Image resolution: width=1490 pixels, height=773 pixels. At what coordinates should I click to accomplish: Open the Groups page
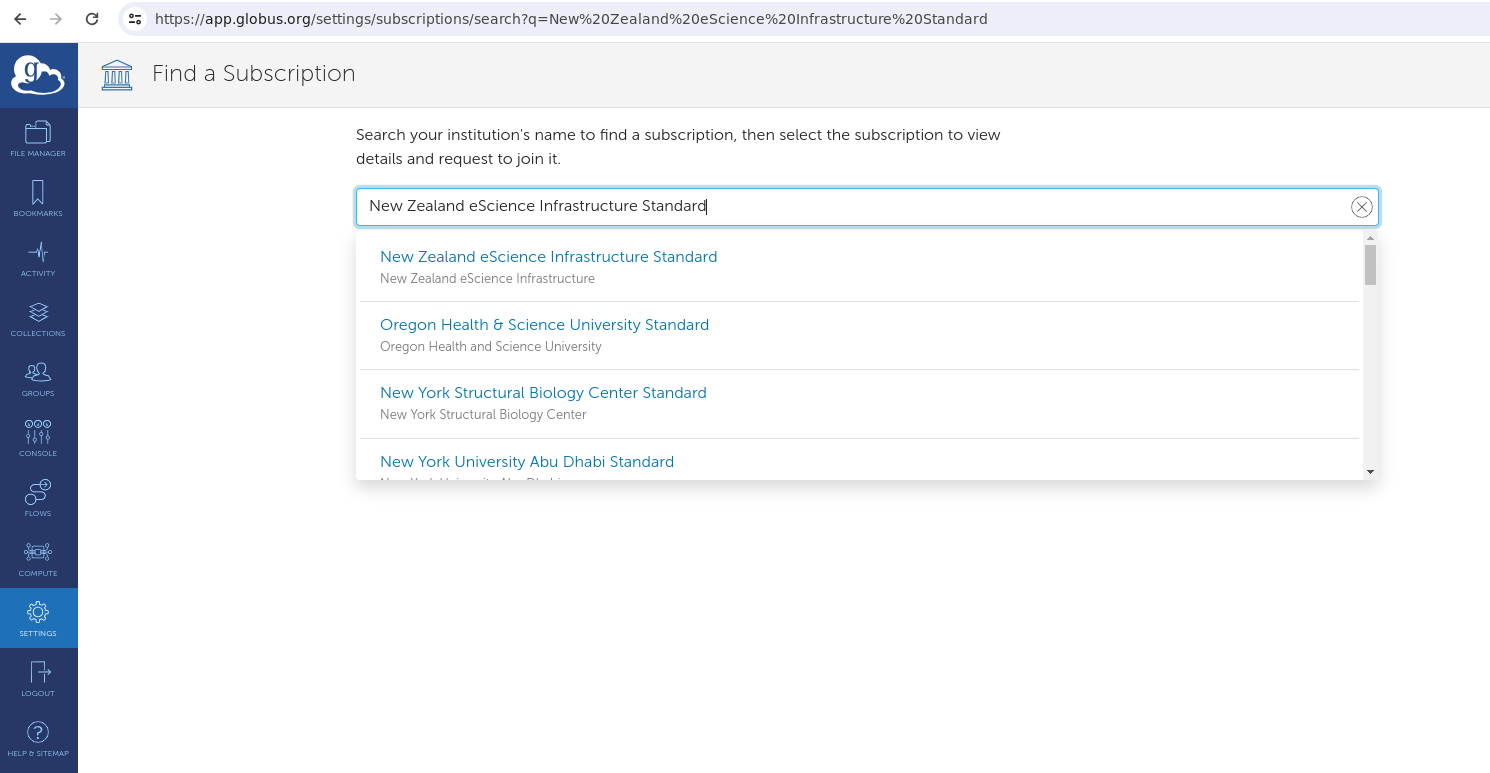38,378
